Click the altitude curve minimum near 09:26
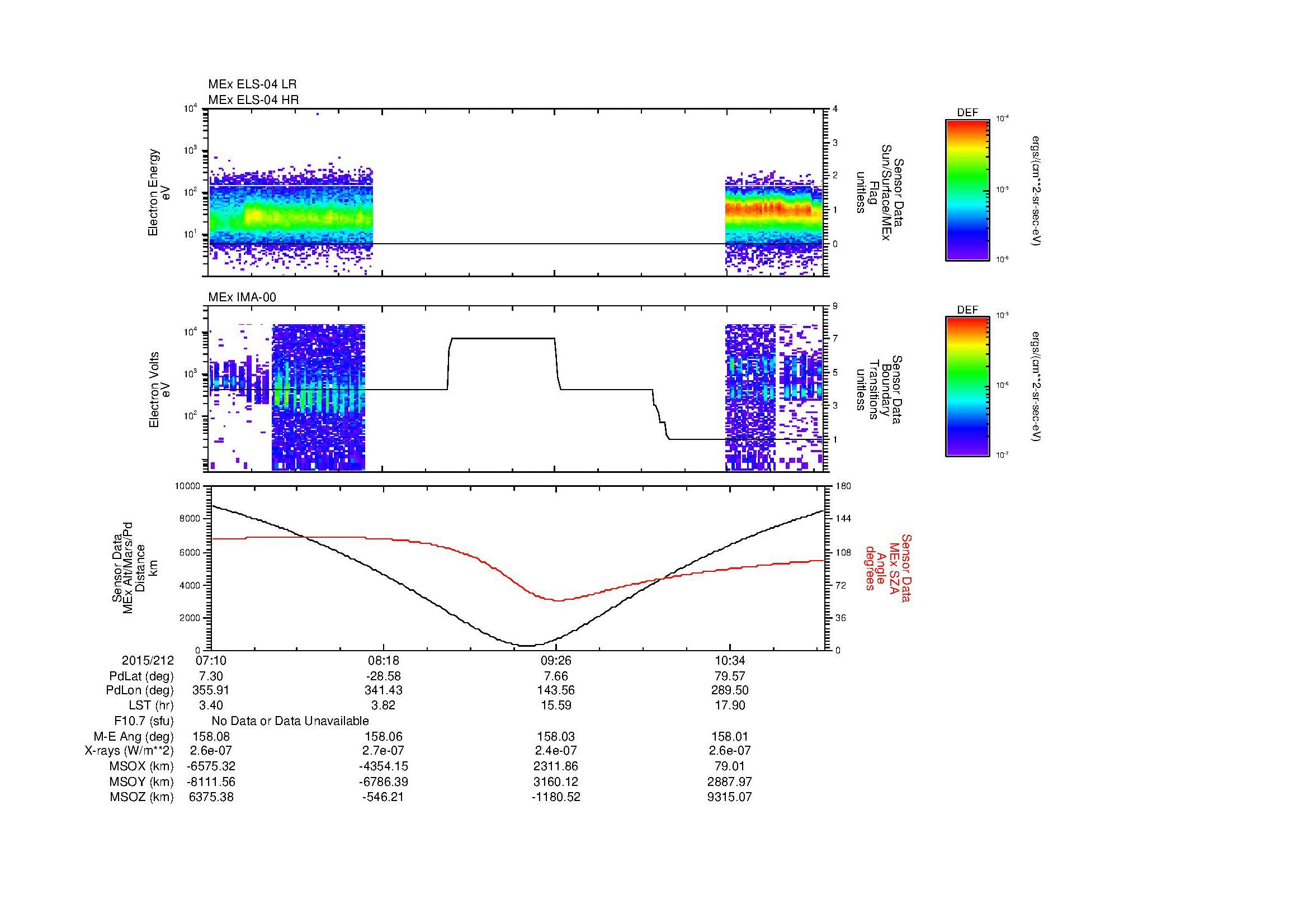The image size is (1308, 924). pyautogui.click(x=527, y=646)
